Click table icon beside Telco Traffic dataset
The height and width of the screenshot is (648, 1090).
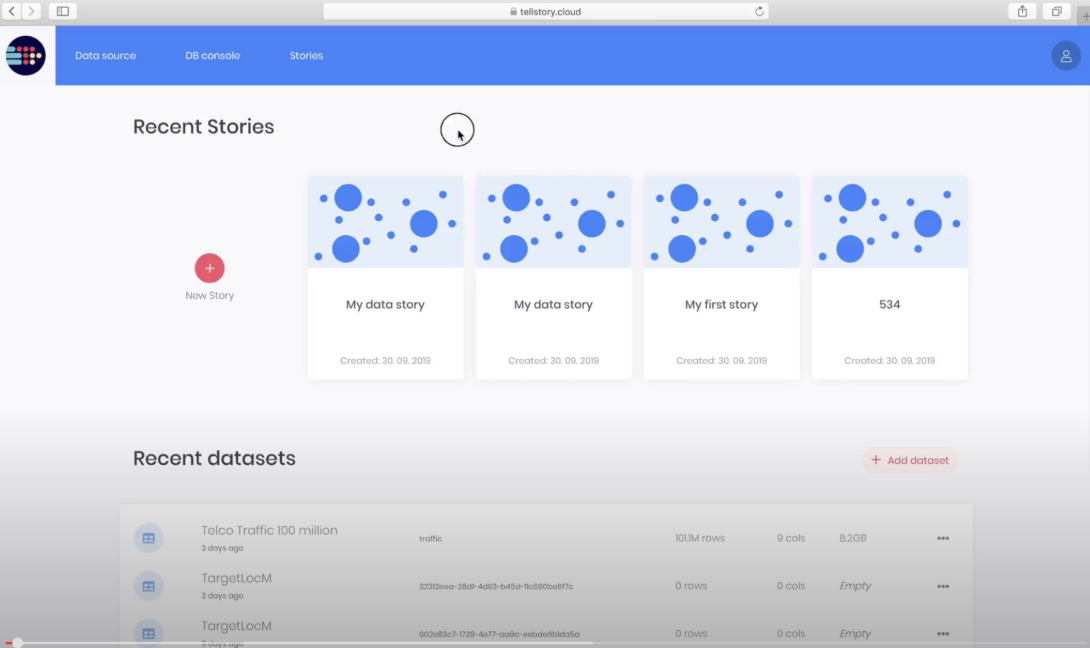148,537
